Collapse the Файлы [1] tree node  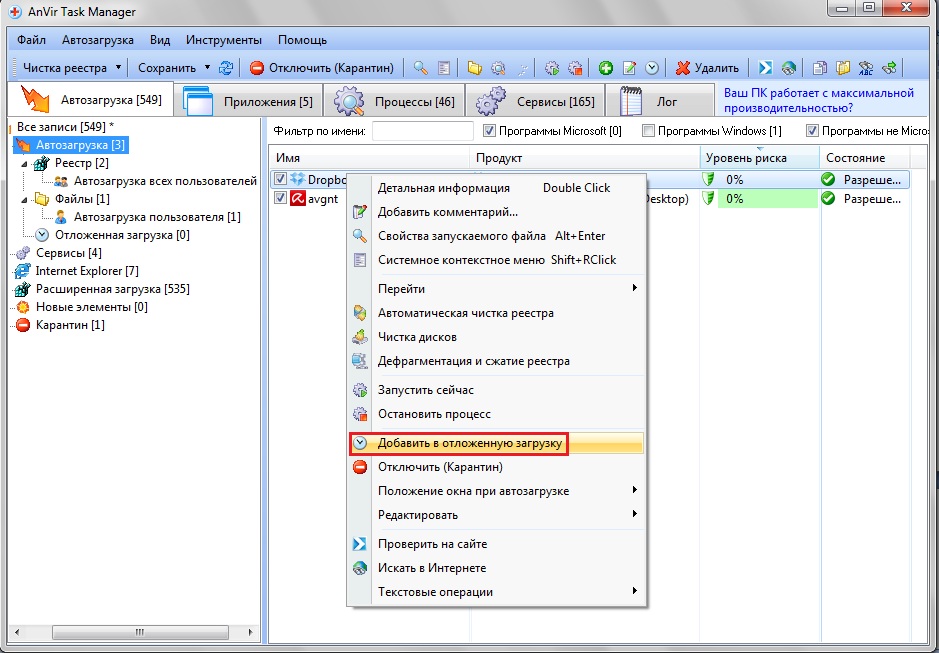[25, 199]
